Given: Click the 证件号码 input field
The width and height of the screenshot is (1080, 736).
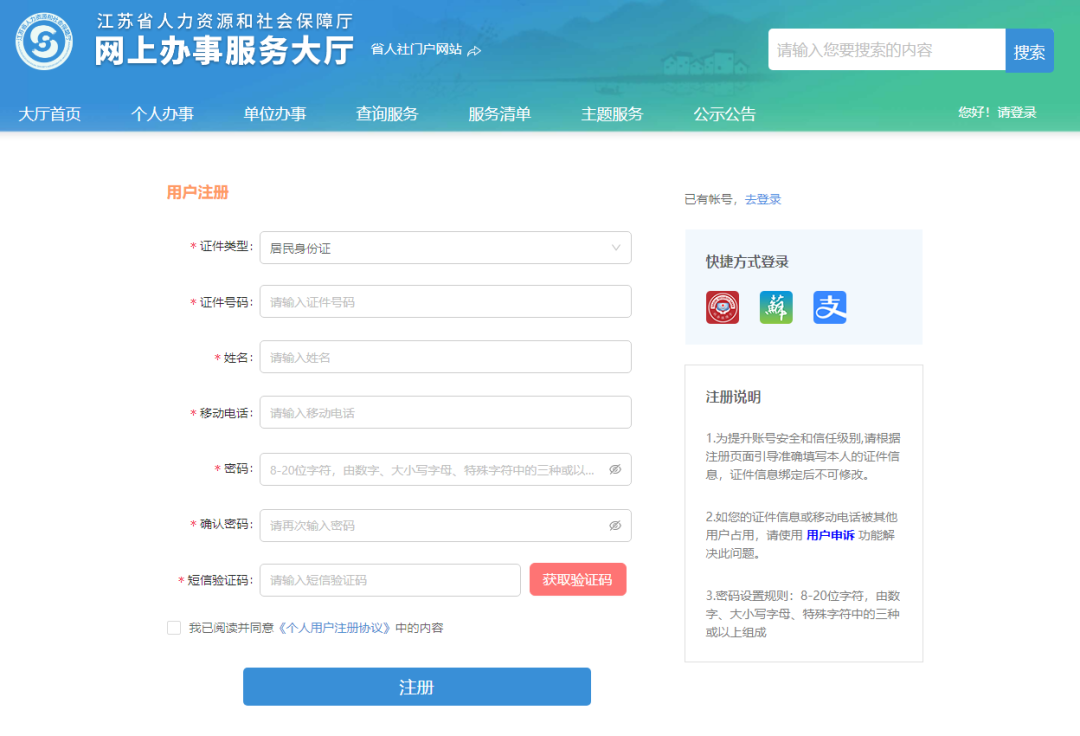Looking at the screenshot, I should pyautogui.click(x=446, y=302).
